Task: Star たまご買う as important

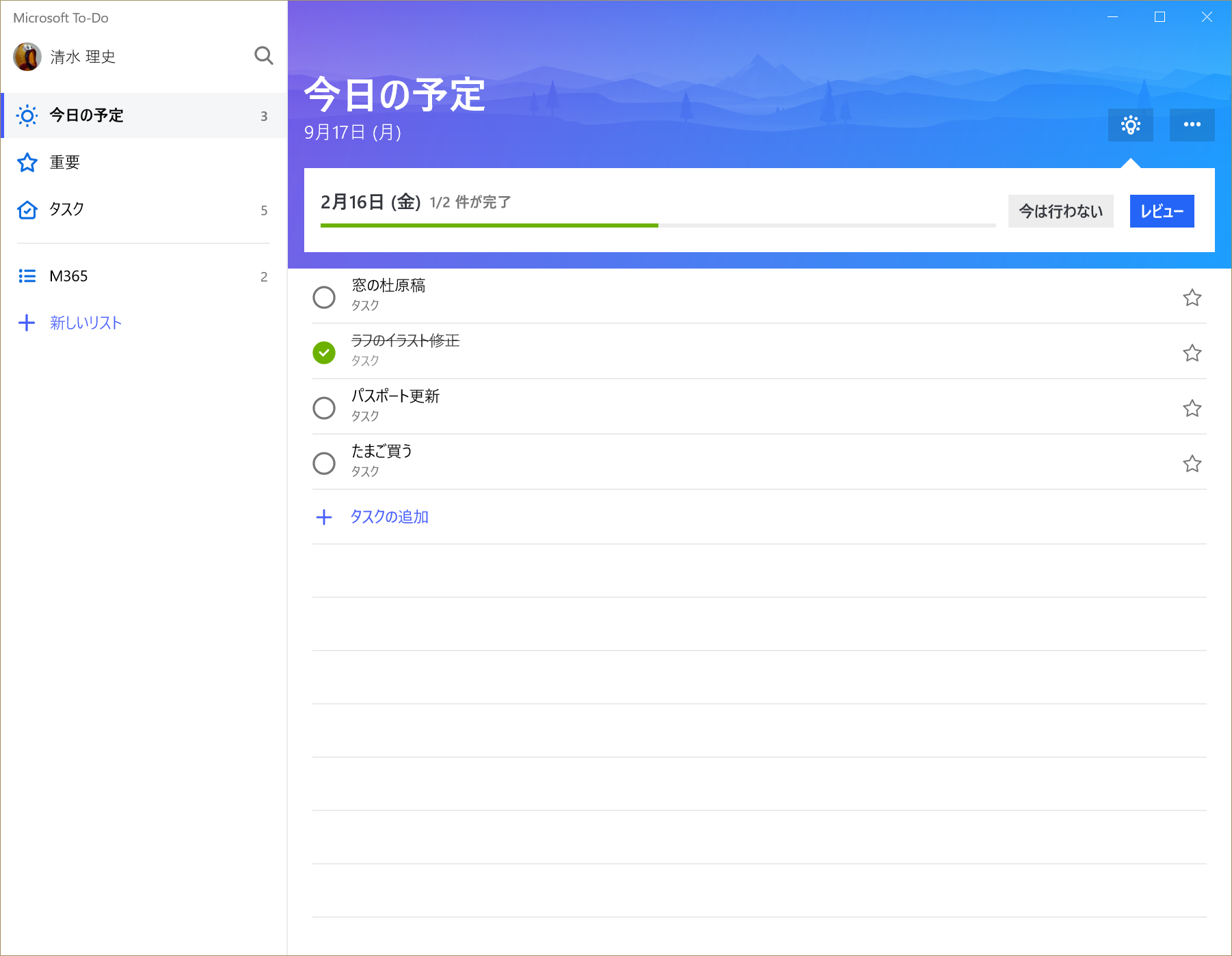Action: point(1192,463)
